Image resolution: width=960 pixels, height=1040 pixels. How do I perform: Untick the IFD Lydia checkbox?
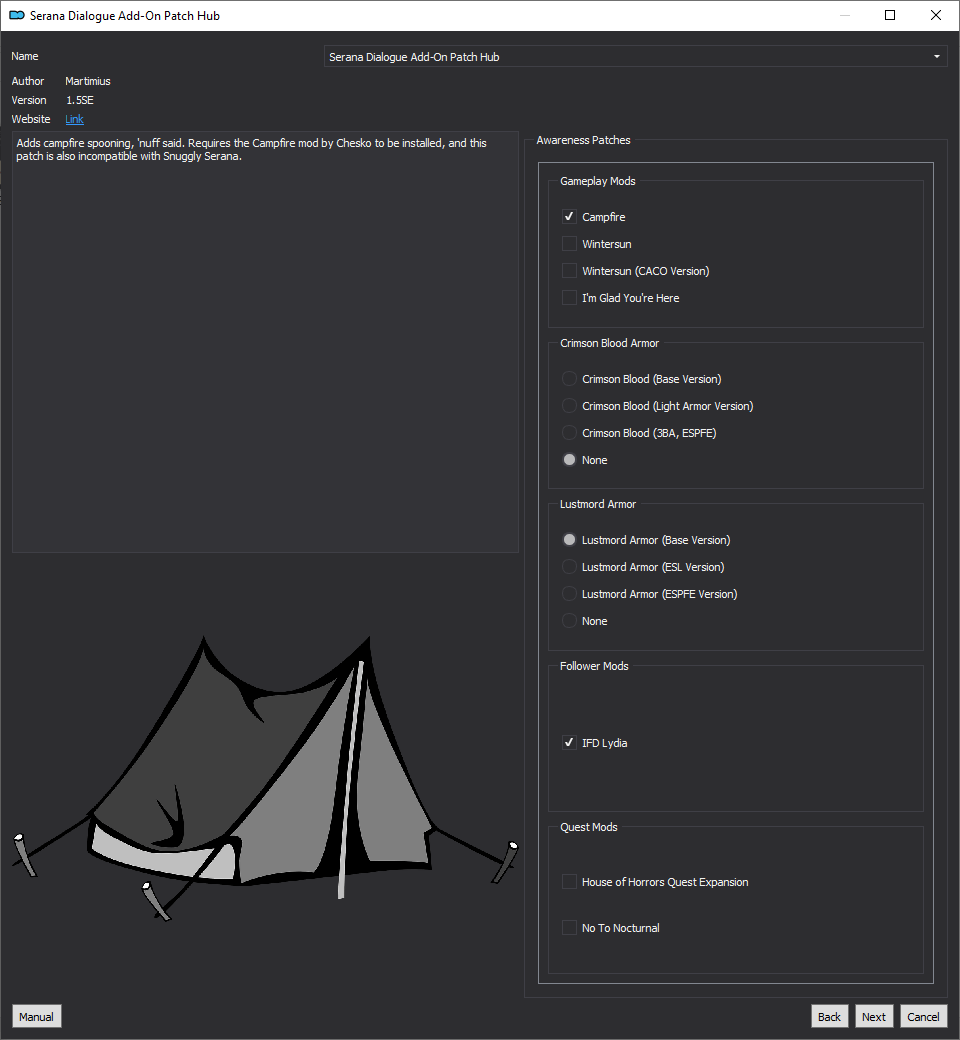tap(569, 743)
